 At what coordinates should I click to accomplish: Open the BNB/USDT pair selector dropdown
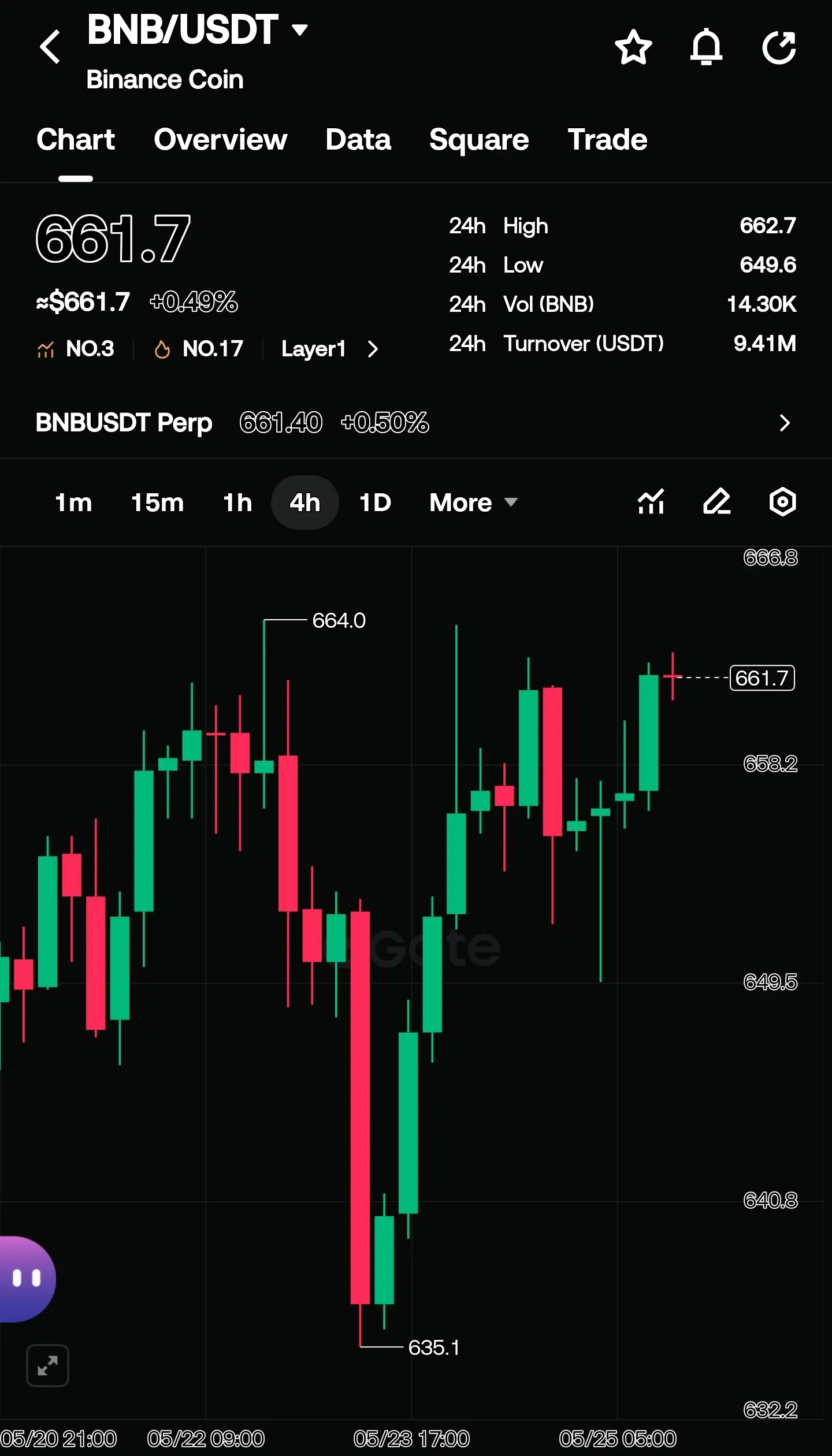[299, 29]
